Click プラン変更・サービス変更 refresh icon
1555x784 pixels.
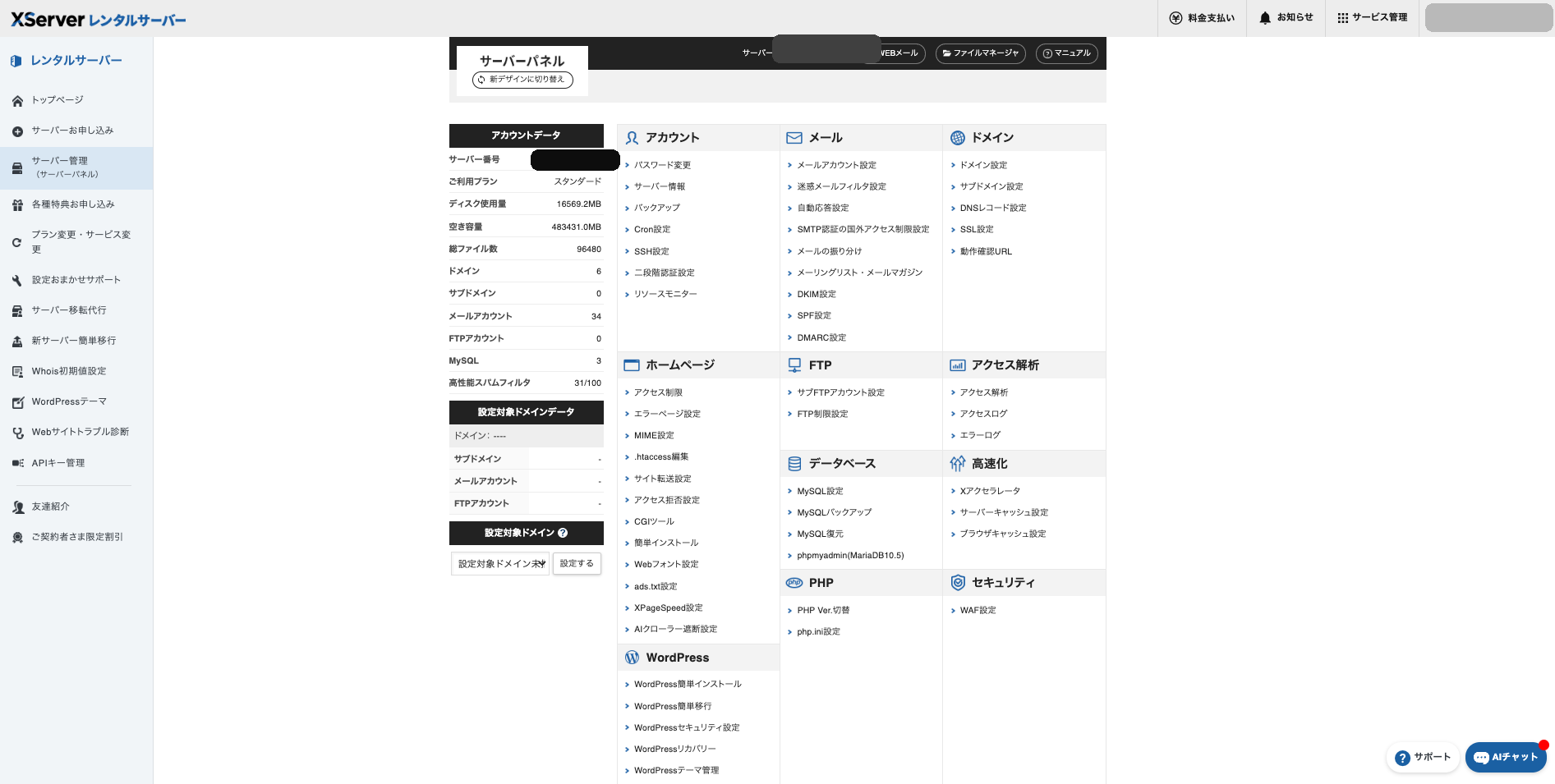pos(17,242)
